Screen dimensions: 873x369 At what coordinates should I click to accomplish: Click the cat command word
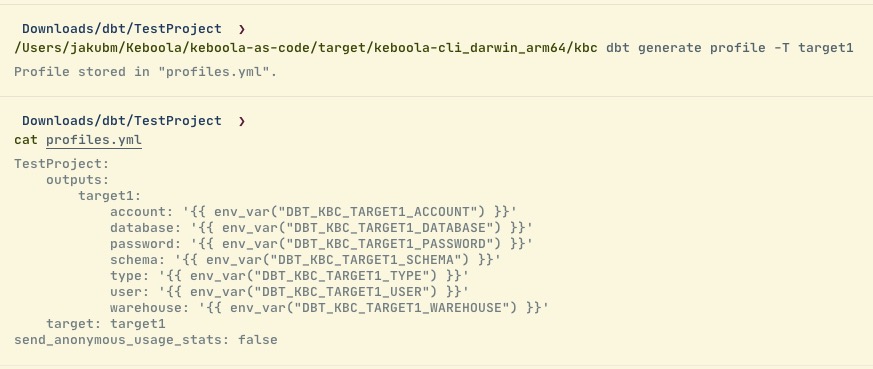(26, 140)
